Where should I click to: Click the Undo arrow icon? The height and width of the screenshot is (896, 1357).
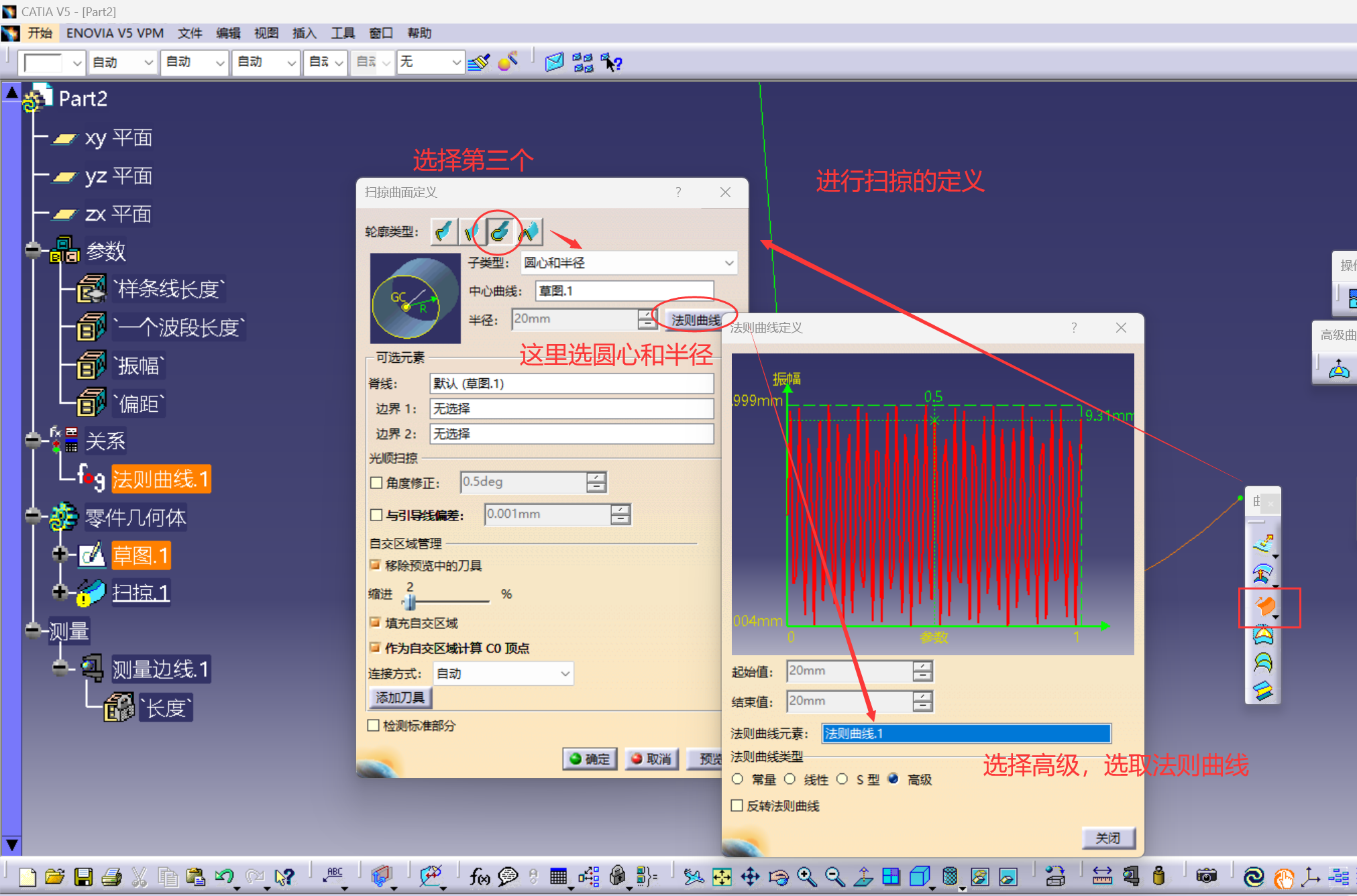pyautogui.click(x=223, y=877)
